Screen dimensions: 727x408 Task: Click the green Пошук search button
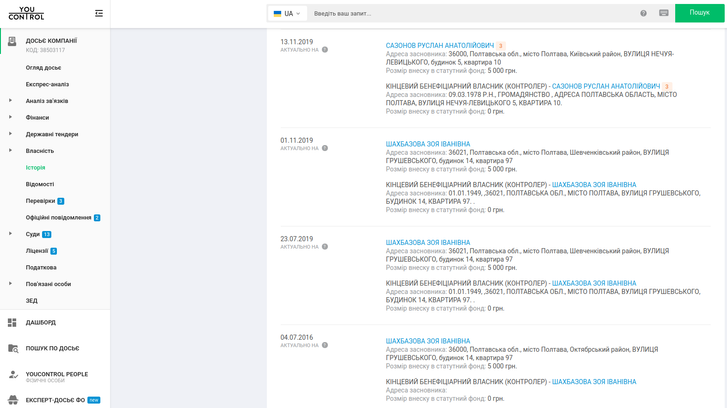pos(699,13)
